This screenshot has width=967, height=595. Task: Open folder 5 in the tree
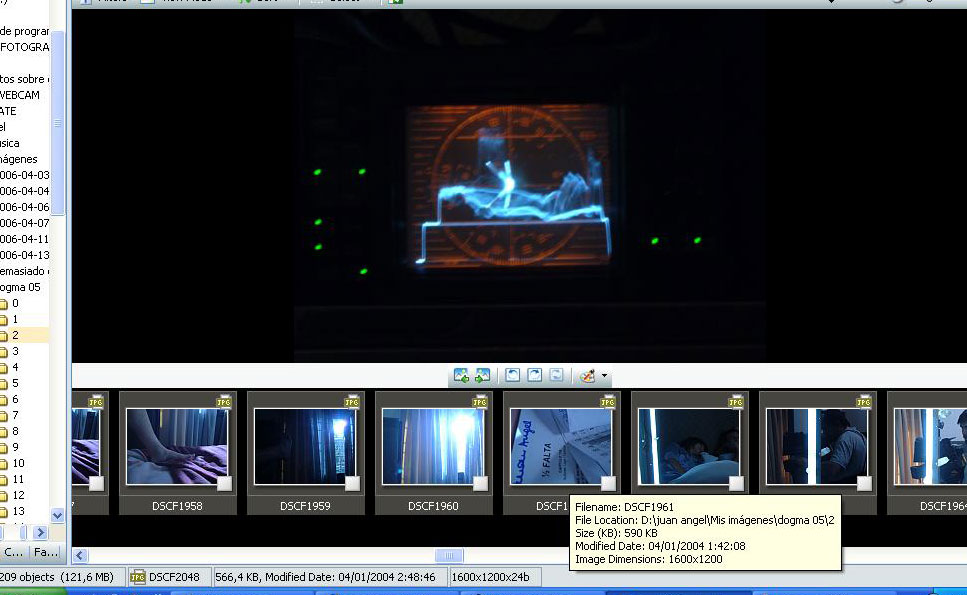[x=15, y=384]
